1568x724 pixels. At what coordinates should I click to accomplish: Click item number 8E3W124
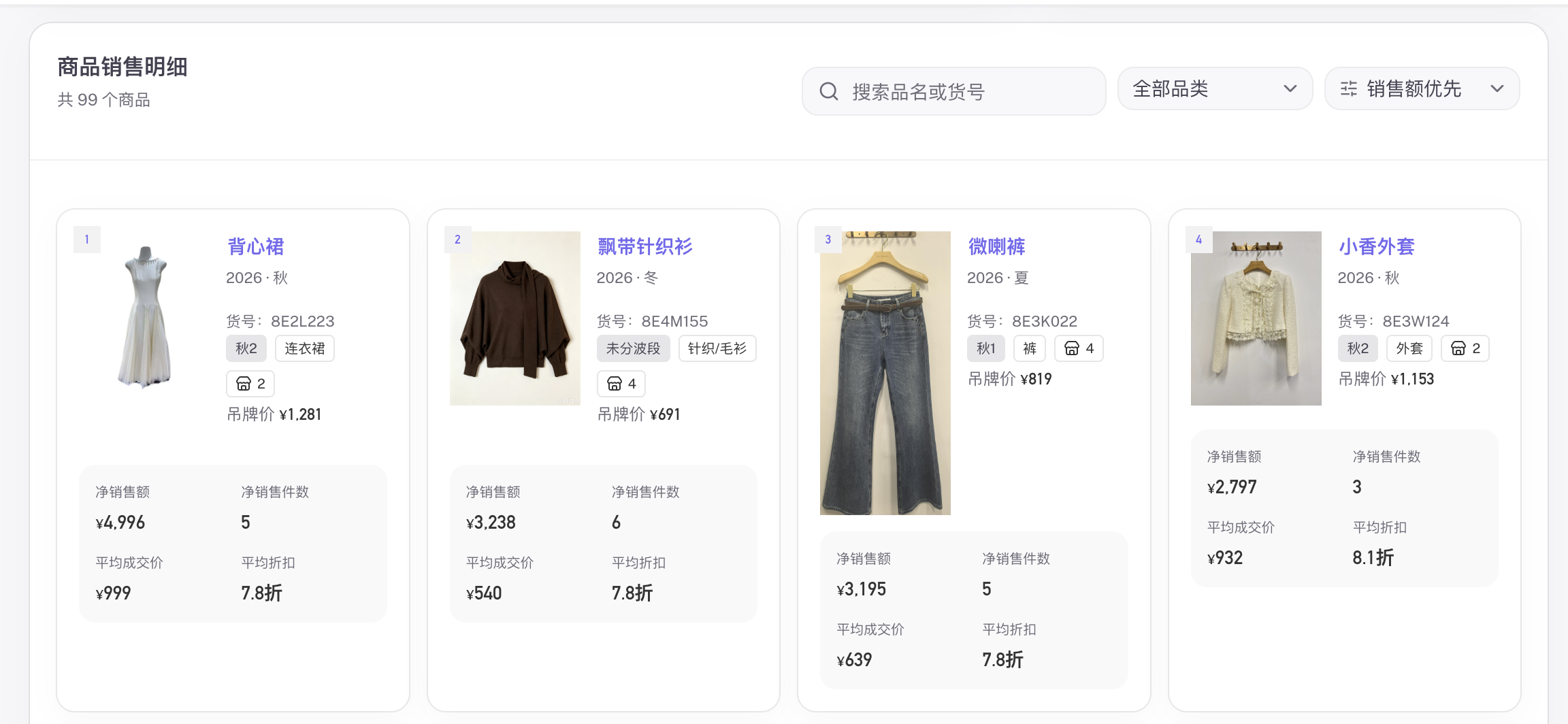coord(1416,321)
